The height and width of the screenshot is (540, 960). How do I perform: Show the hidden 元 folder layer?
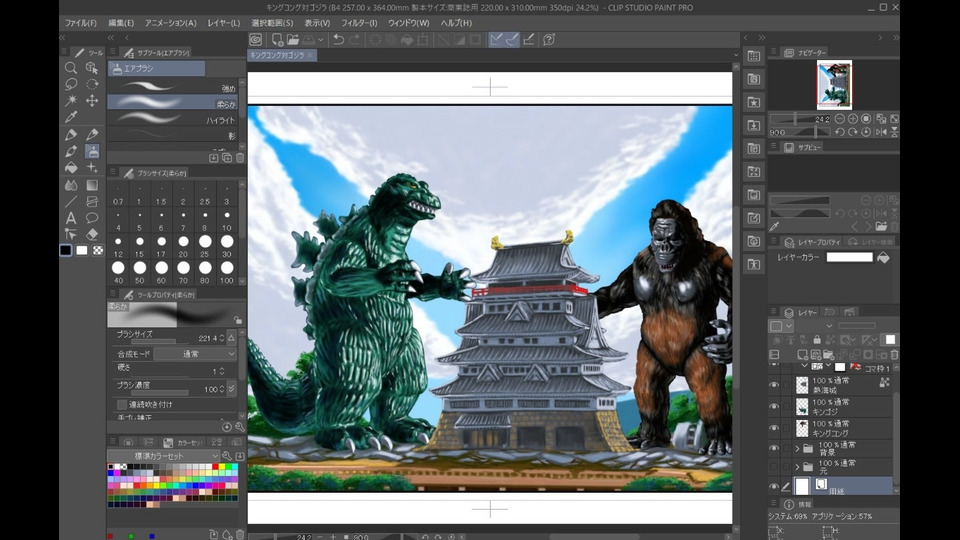tap(774, 467)
